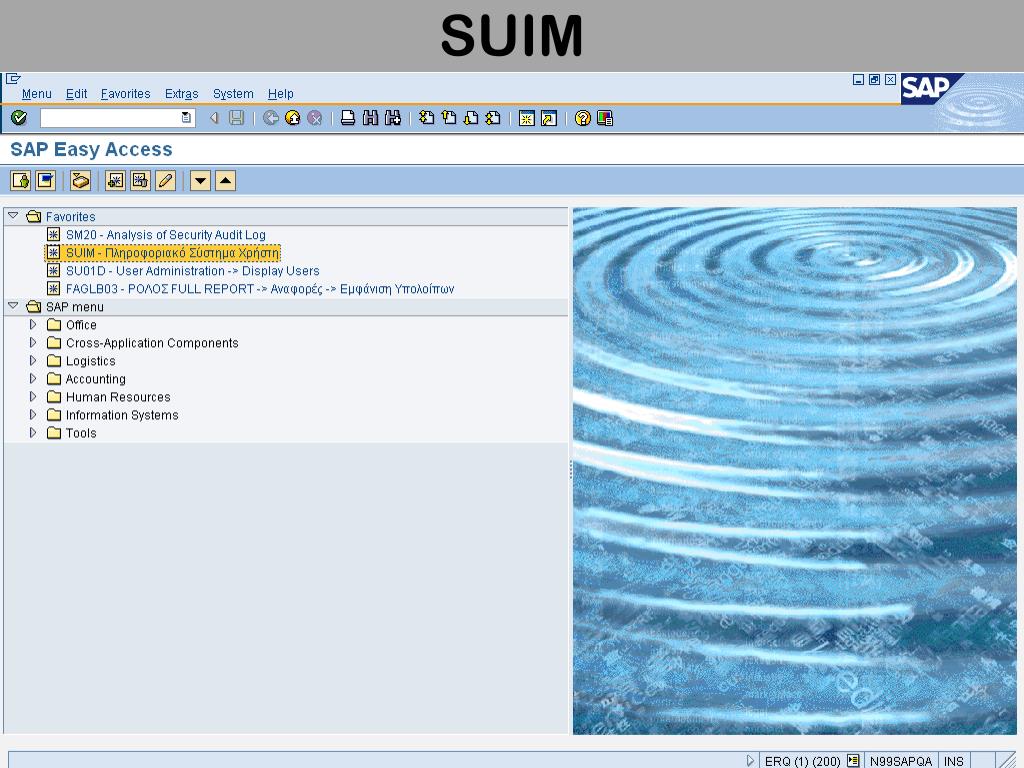The height and width of the screenshot is (768, 1024).
Task: Click the SAP menu folder label
Action: (74, 306)
